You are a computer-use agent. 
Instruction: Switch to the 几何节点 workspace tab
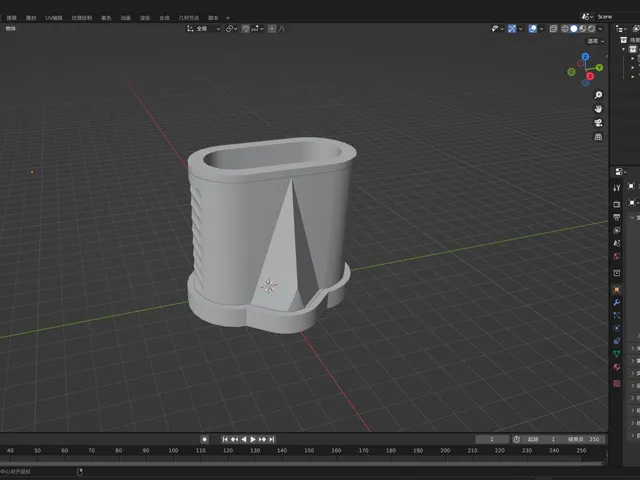pyautogui.click(x=189, y=18)
